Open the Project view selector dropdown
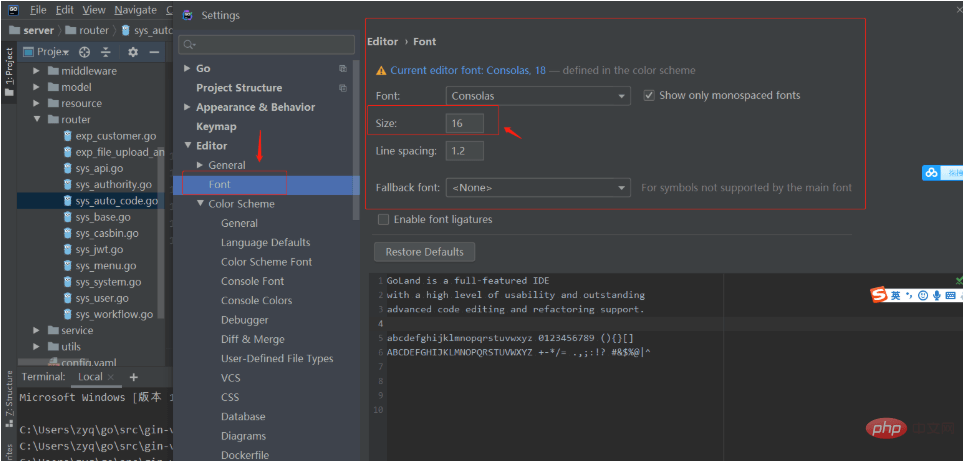This screenshot has width=965, height=461. [47, 52]
